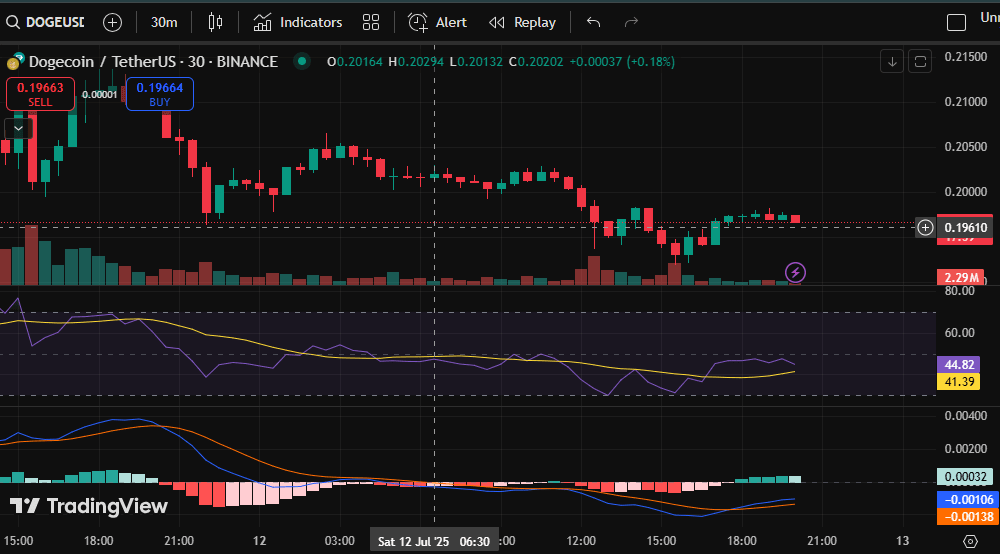The height and width of the screenshot is (554, 1000).
Task: Click the redo arrow icon
Action: point(631,22)
